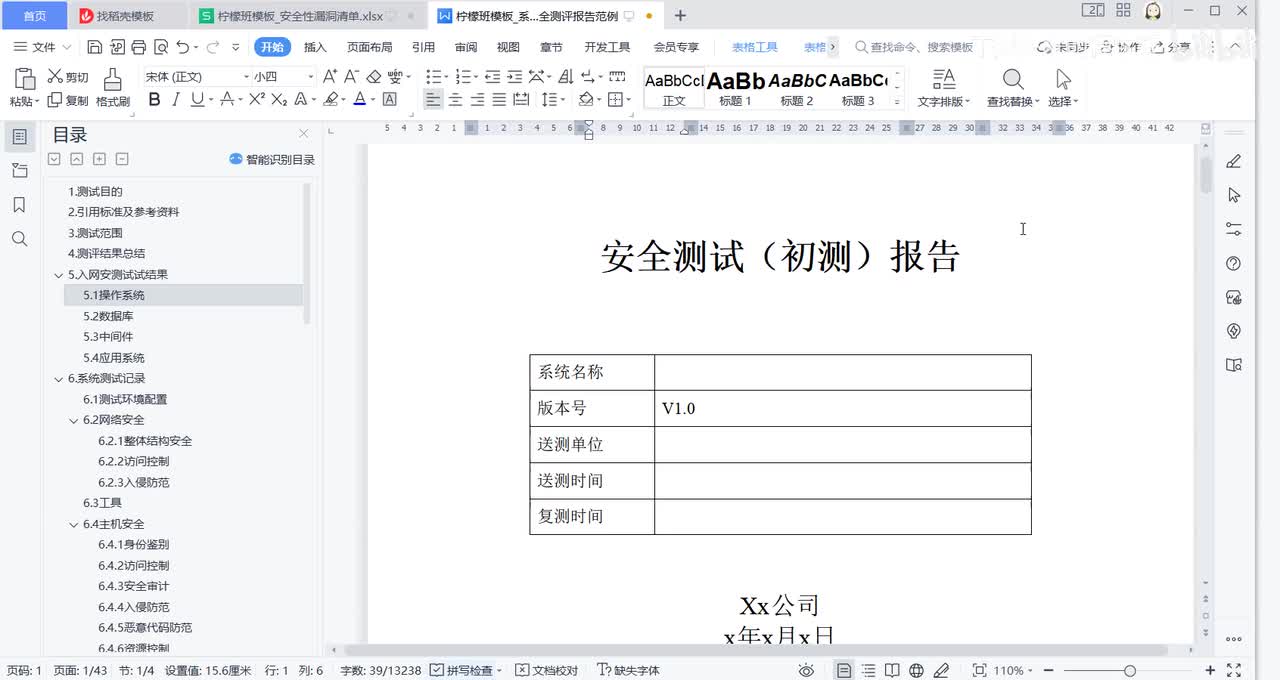Image resolution: width=1280 pixels, height=680 pixels.
Task: Toggle italic formatting
Action: (x=176, y=99)
